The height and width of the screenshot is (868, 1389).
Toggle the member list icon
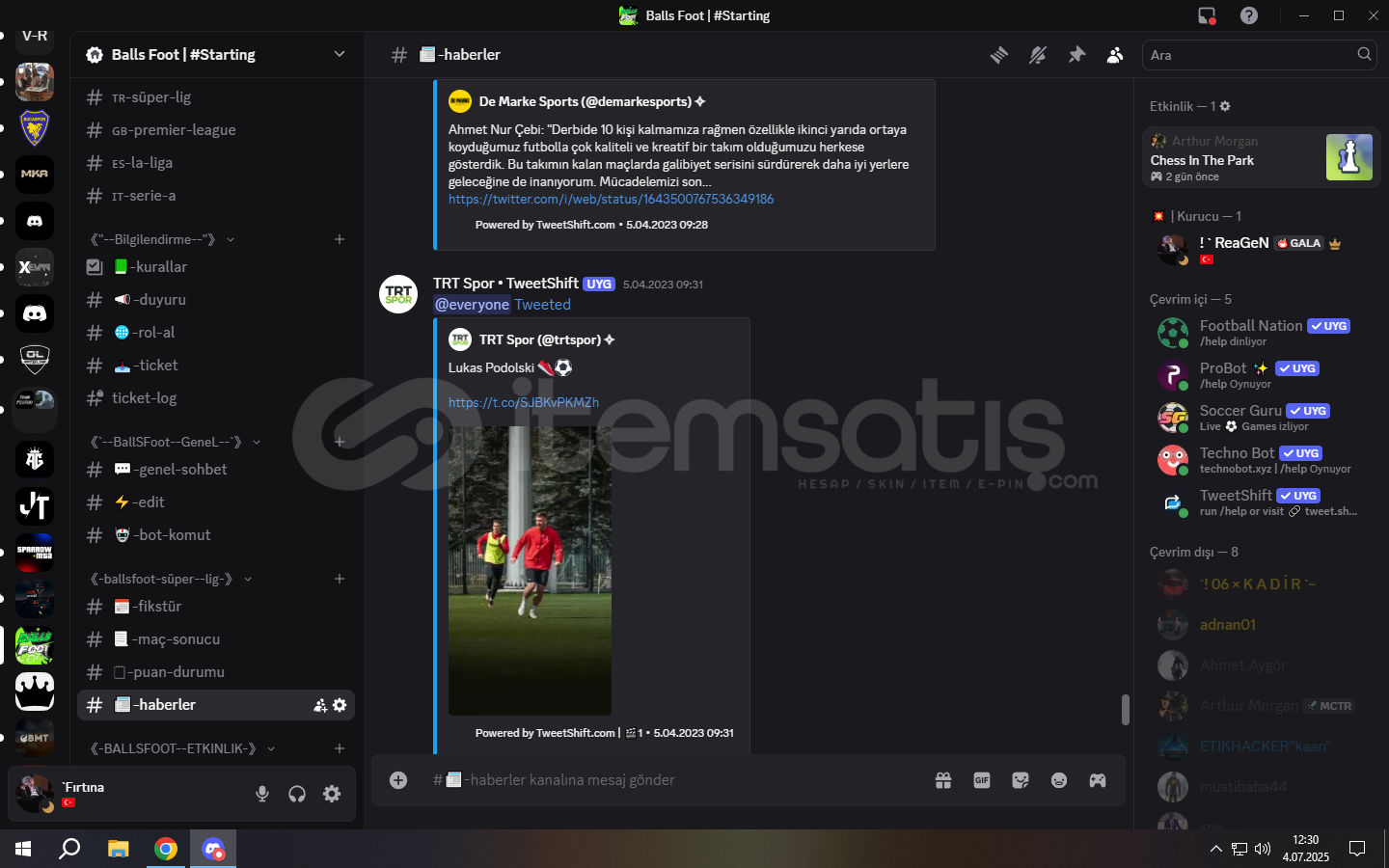(1115, 55)
